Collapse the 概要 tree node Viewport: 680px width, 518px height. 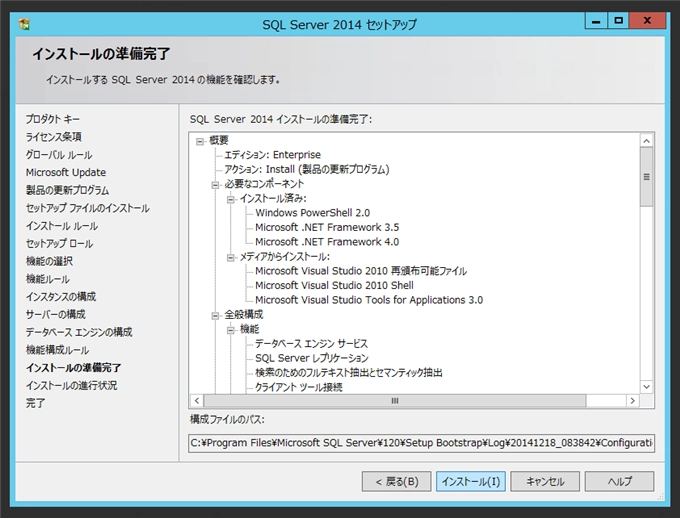click(200, 141)
